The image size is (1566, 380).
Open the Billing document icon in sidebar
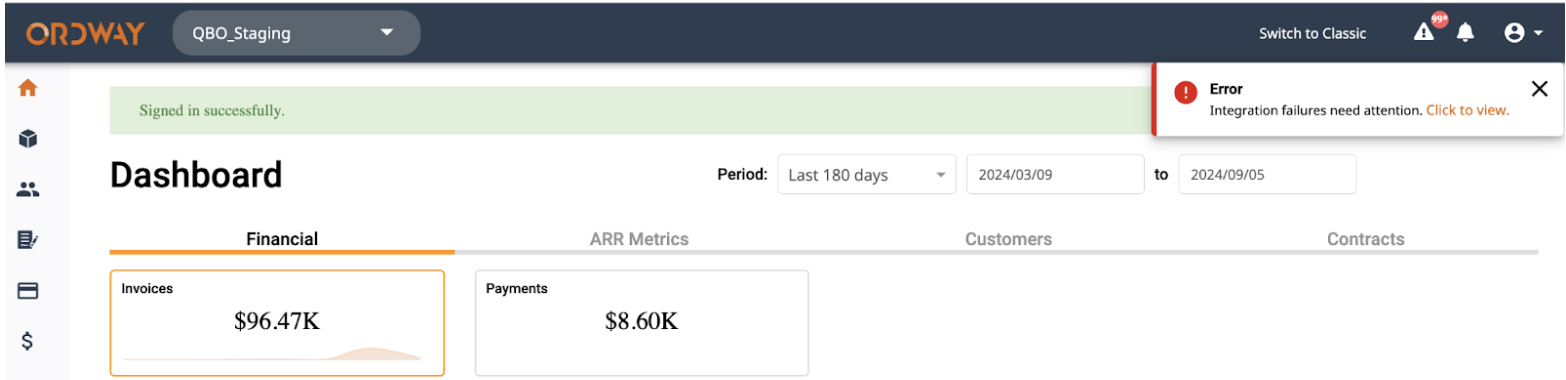28,240
